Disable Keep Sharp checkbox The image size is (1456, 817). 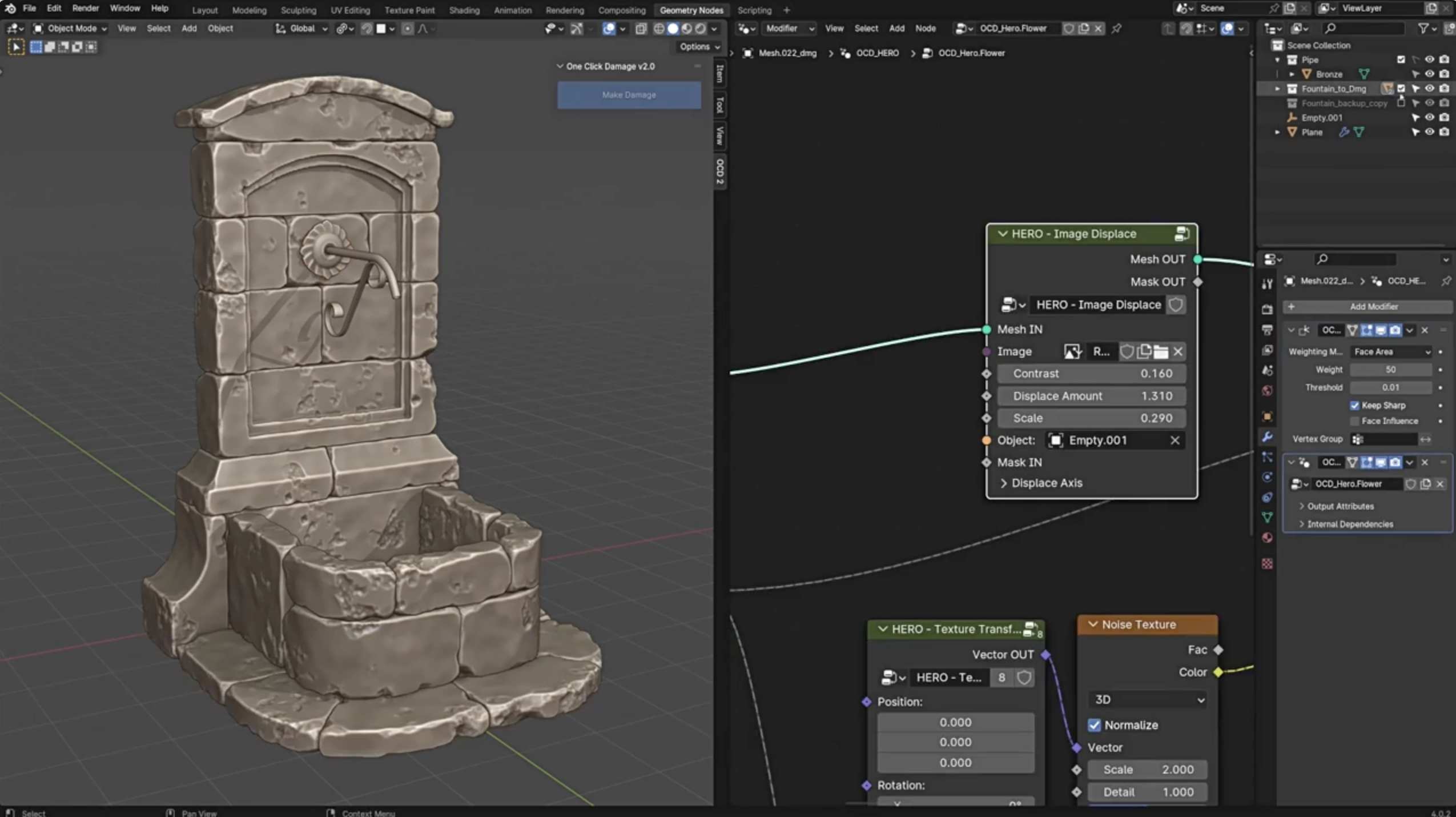pyautogui.click(x=1354, y=406)
